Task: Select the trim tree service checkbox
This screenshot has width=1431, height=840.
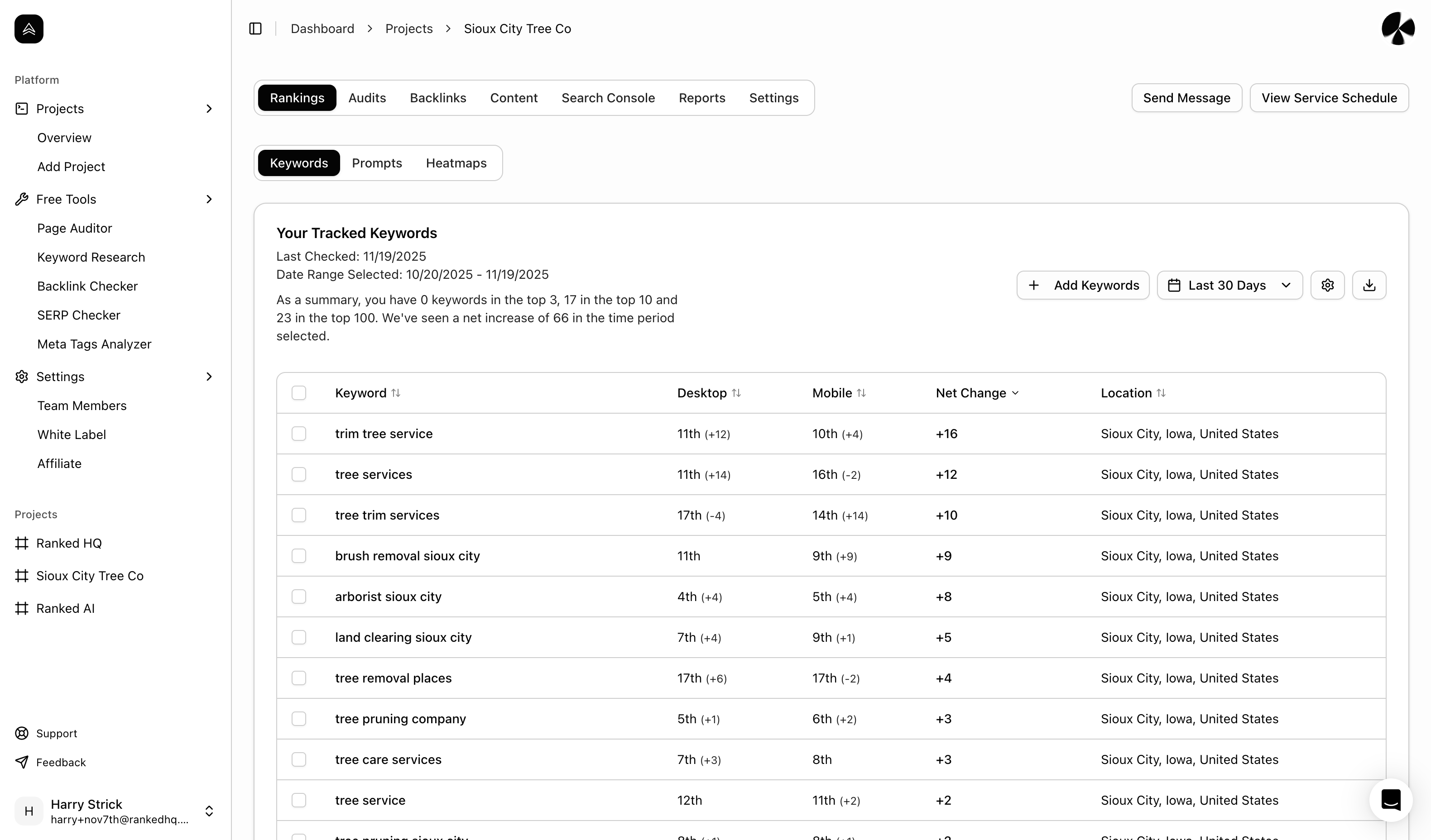Action: (x=299, y=434)
